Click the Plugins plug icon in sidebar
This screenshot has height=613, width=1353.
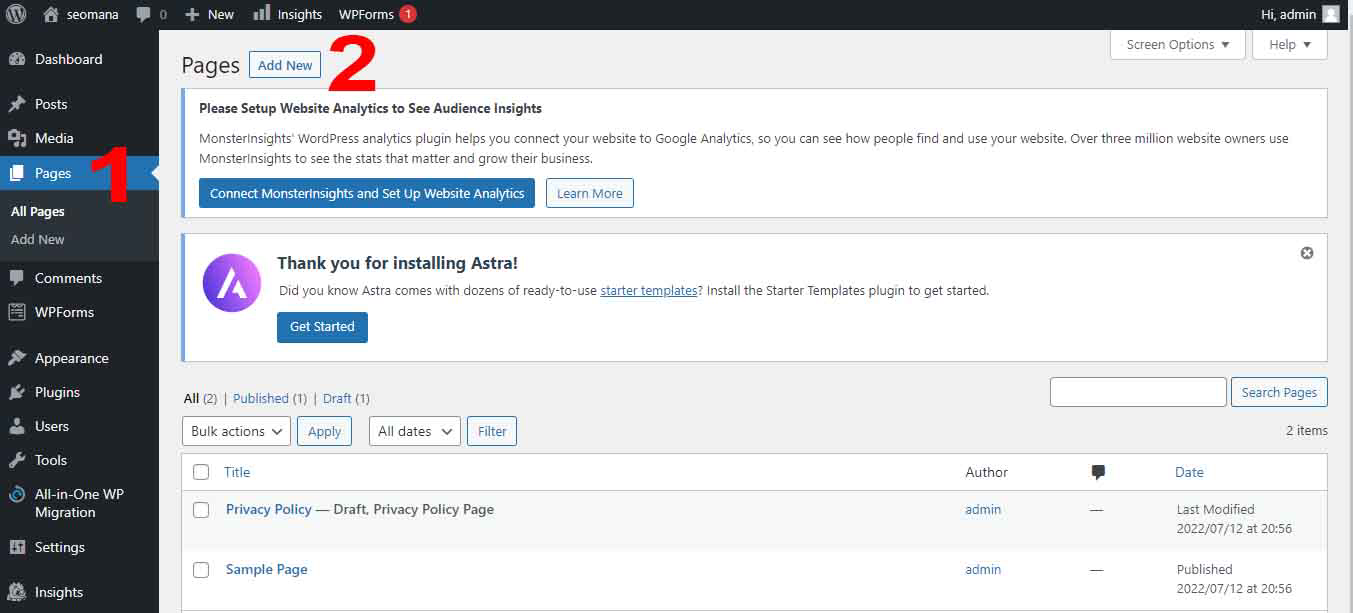(17, 392)
